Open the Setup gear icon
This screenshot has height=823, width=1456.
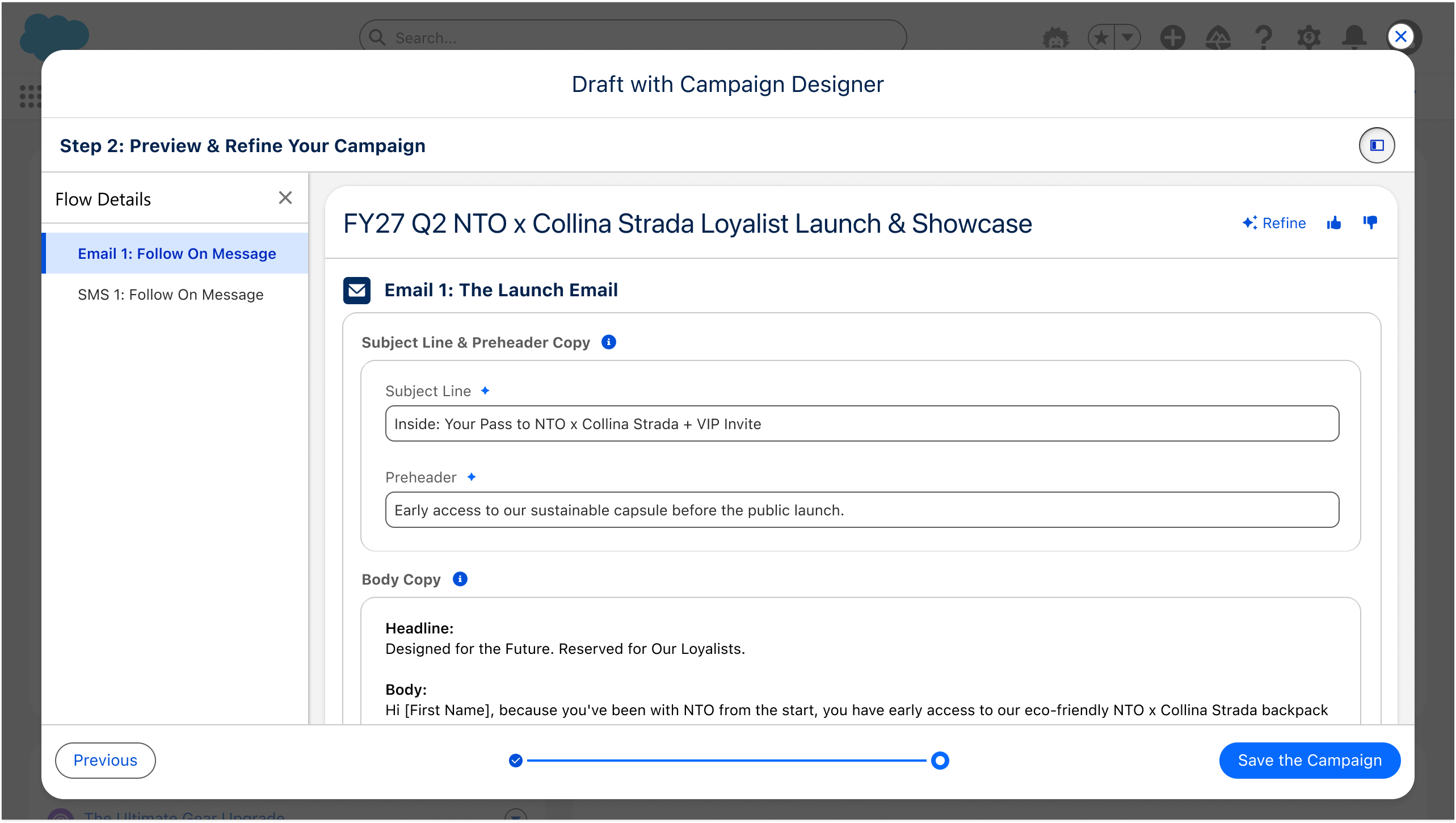pyautogui.click(x=1308, y=37)
